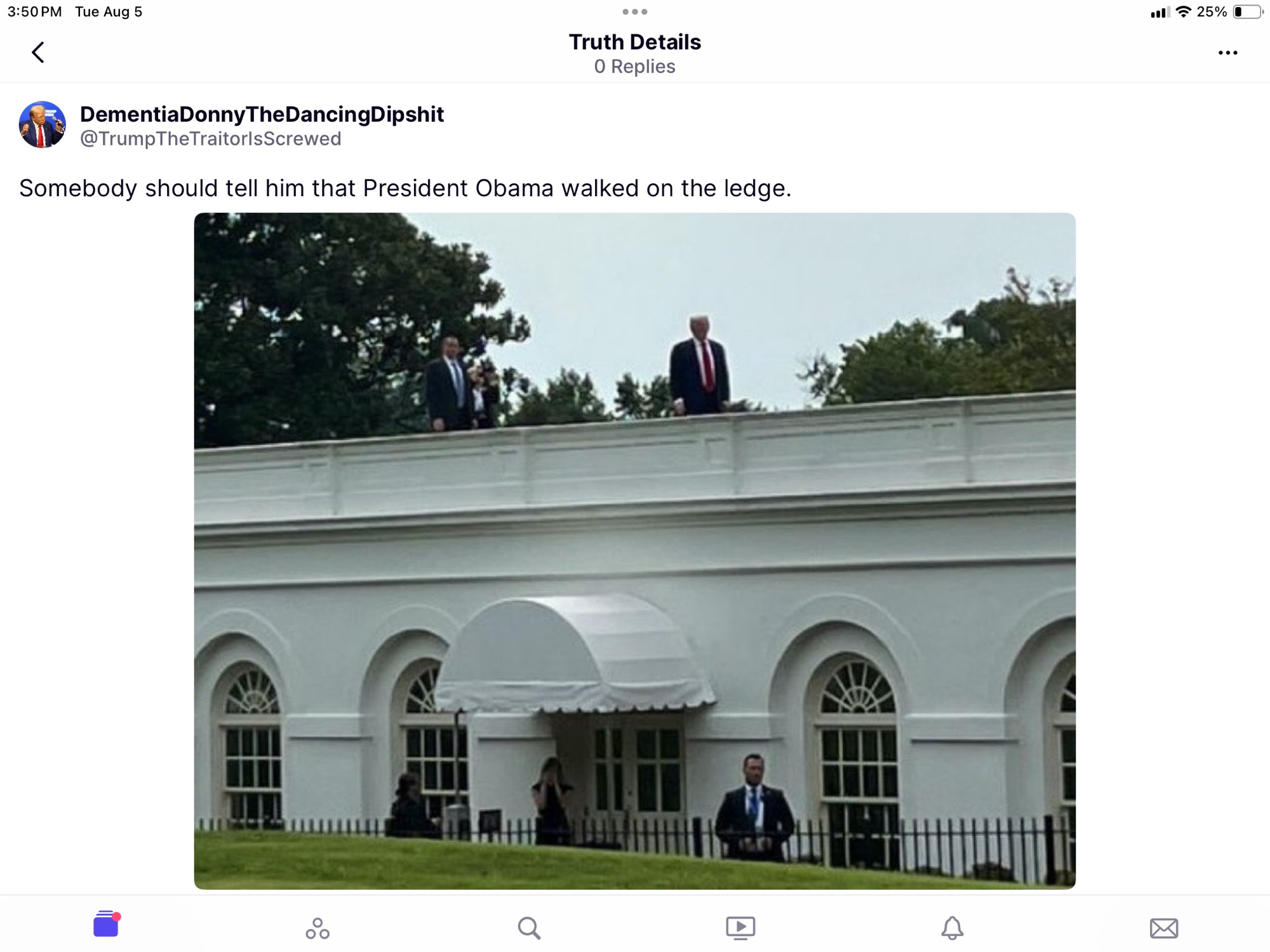Open the Notifications bell icon
The width and height of the screenshot is (1270, 952).
point(952,928)
